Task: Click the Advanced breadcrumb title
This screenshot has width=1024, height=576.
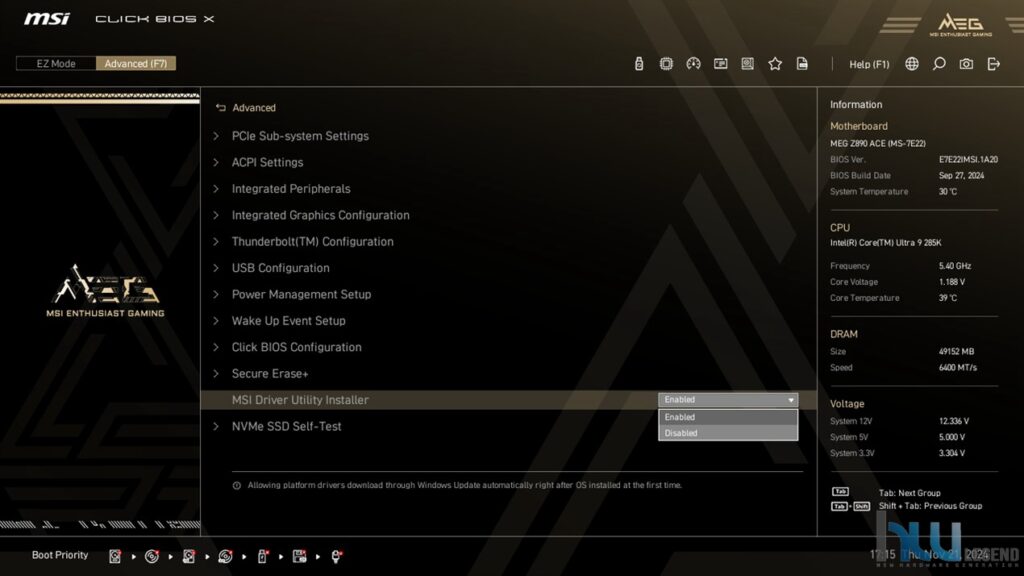Action: click(x=254, y=108)
